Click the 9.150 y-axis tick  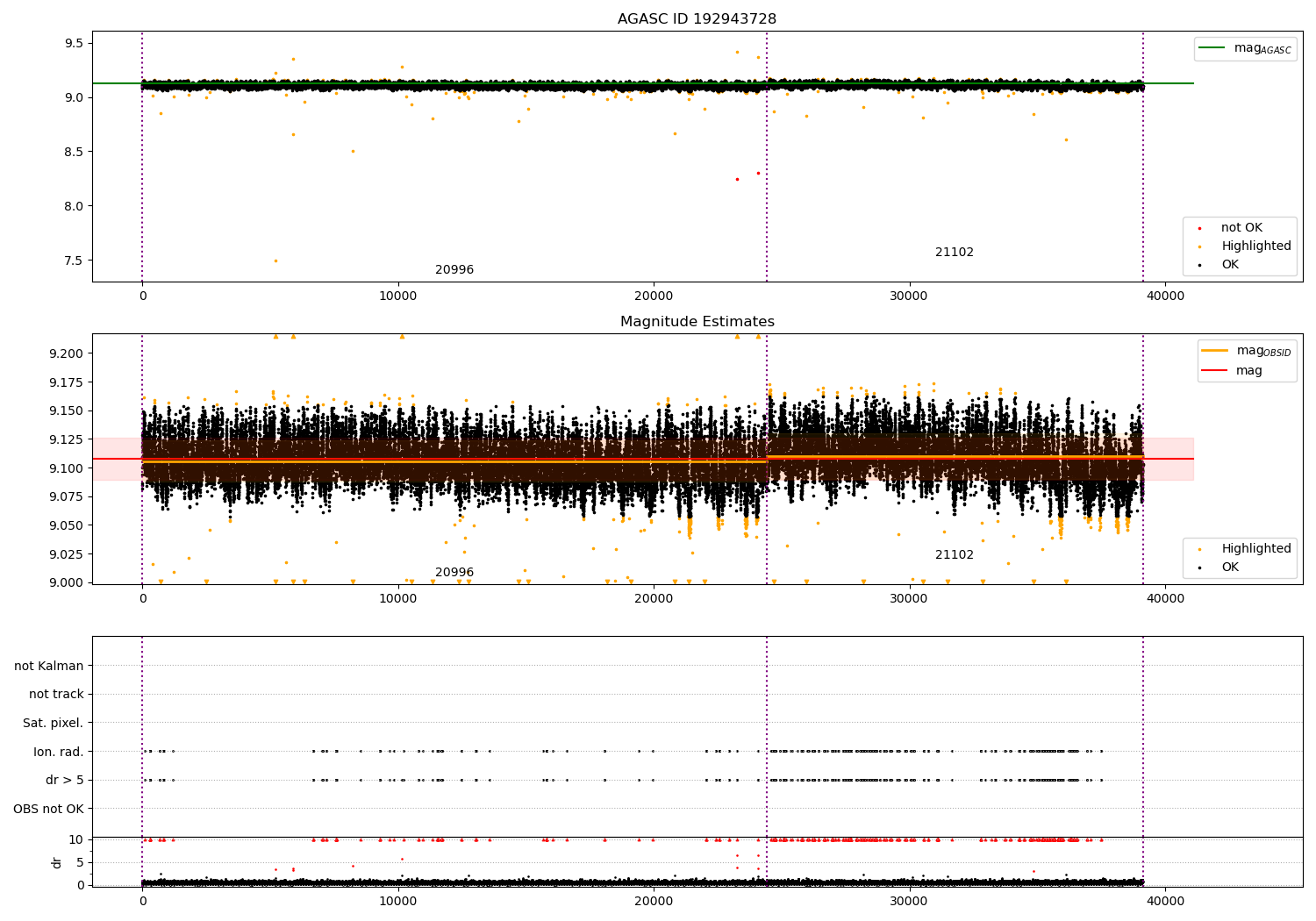(x=67, y=411)
